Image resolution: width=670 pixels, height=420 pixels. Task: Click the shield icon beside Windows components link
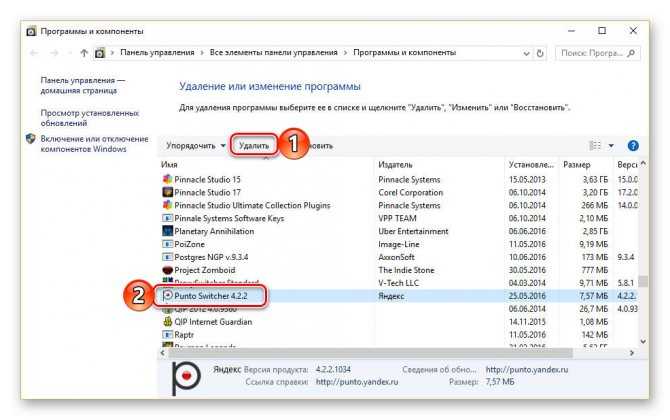(x=31, y=139)
